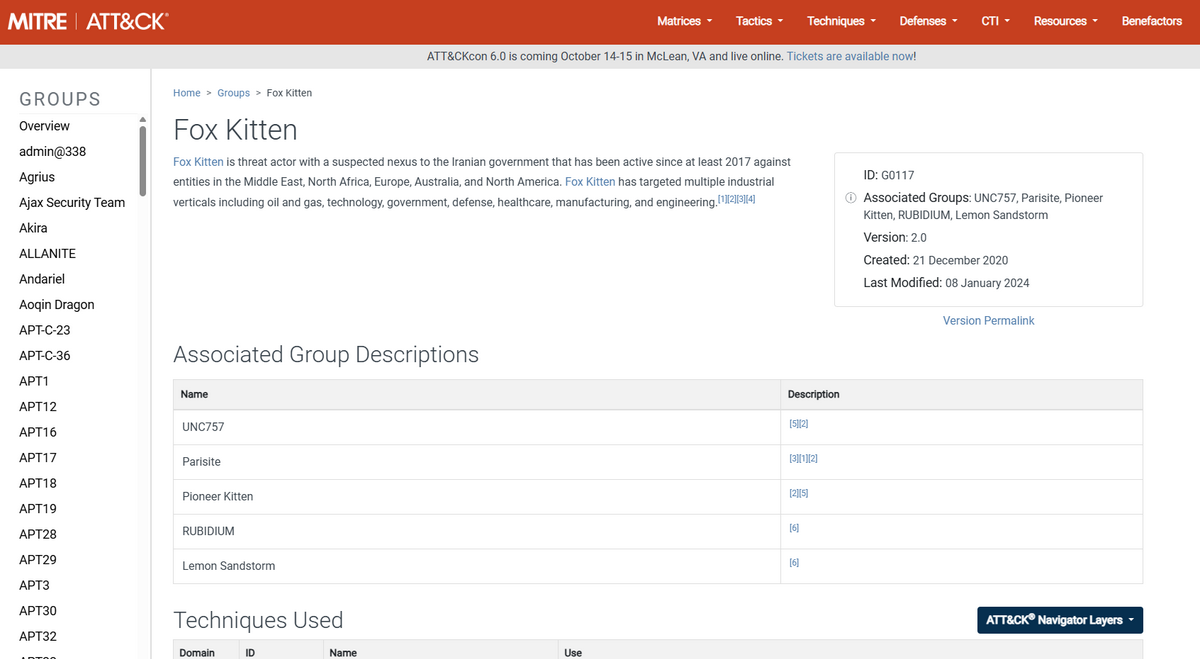The image size is (1200, 659).
Task: Select APT19 in the sidebar
Action: (x=38, y=509)
